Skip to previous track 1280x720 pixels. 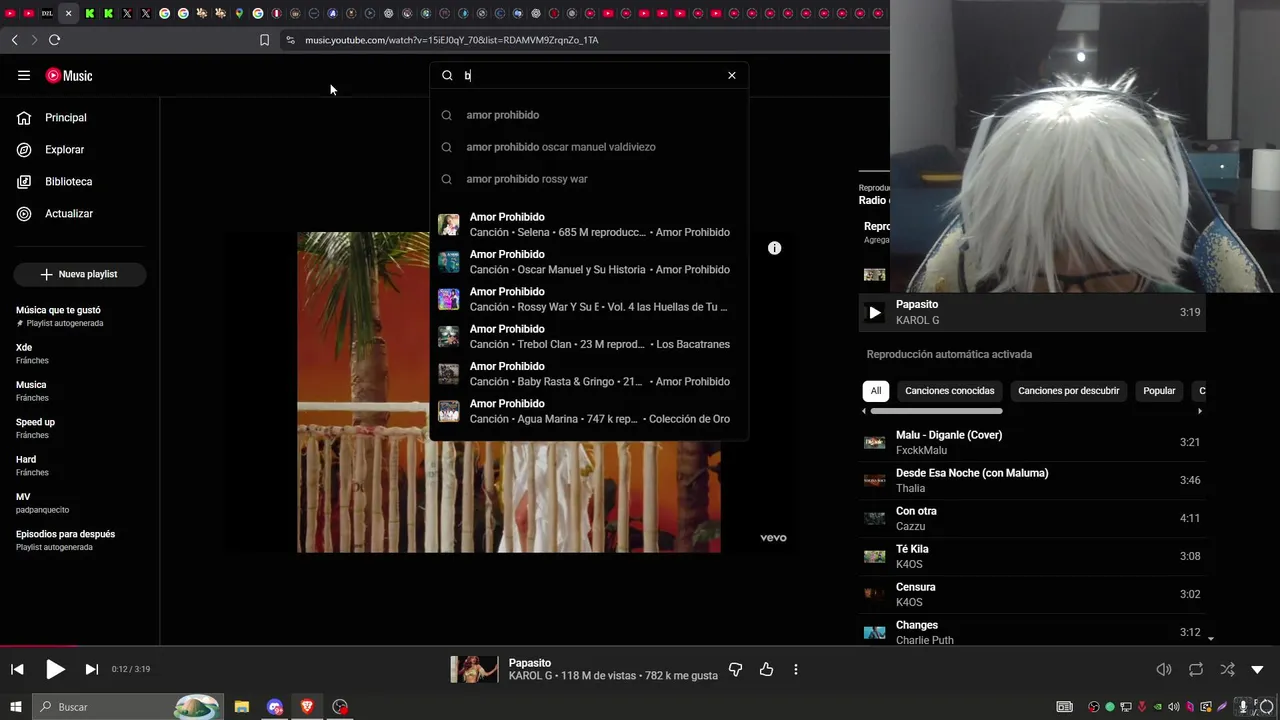(x=17, y=669)
